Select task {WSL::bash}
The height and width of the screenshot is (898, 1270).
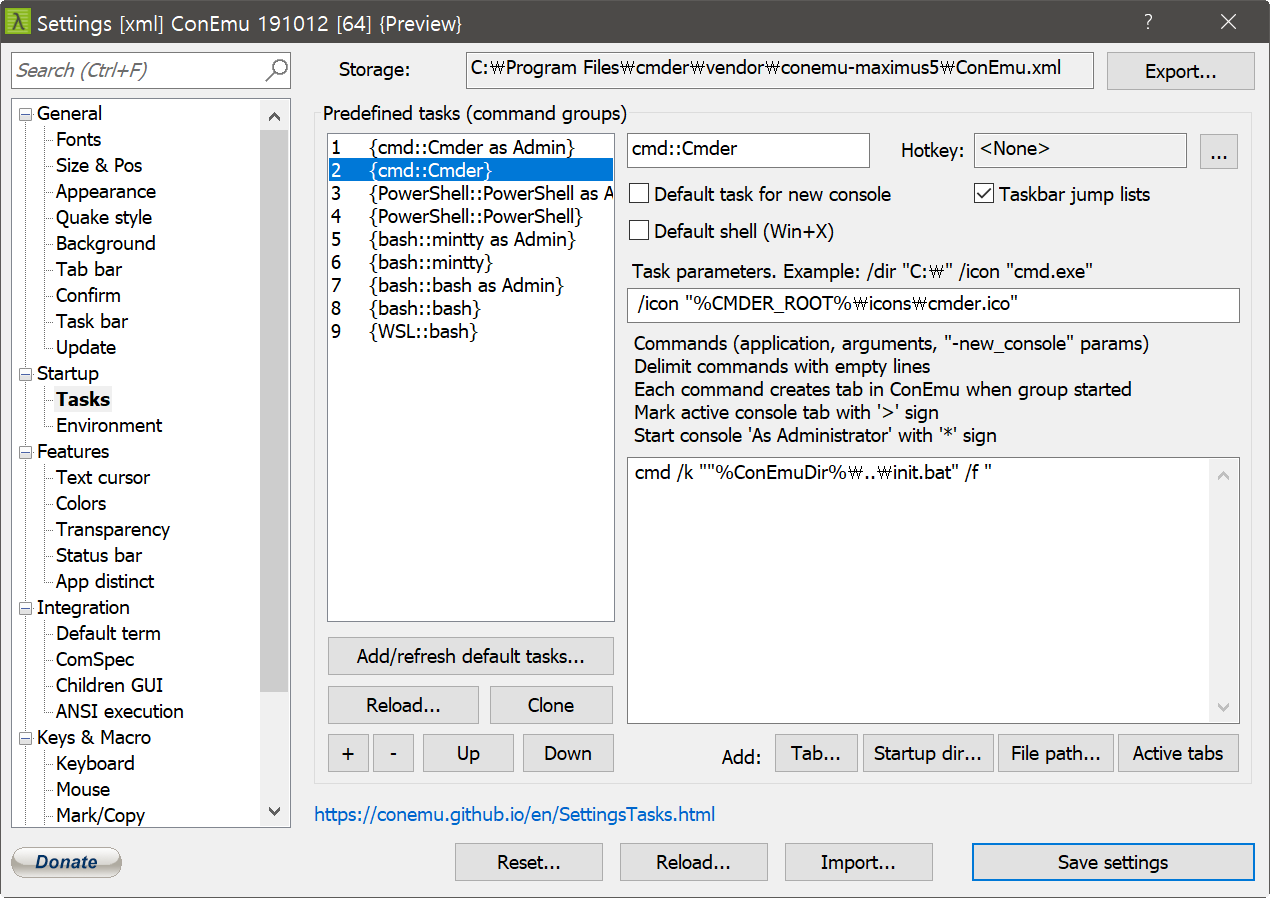471,331
